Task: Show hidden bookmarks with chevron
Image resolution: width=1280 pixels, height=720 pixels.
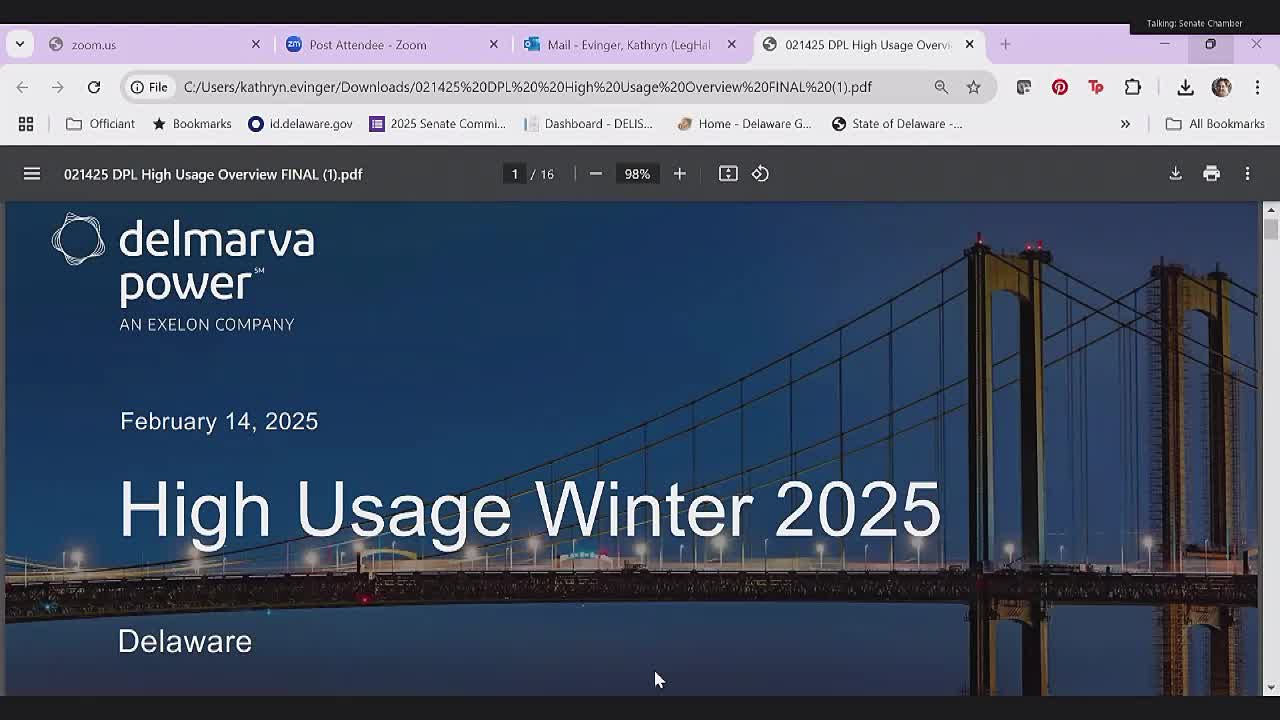Action: click(x=1125, y=124)
